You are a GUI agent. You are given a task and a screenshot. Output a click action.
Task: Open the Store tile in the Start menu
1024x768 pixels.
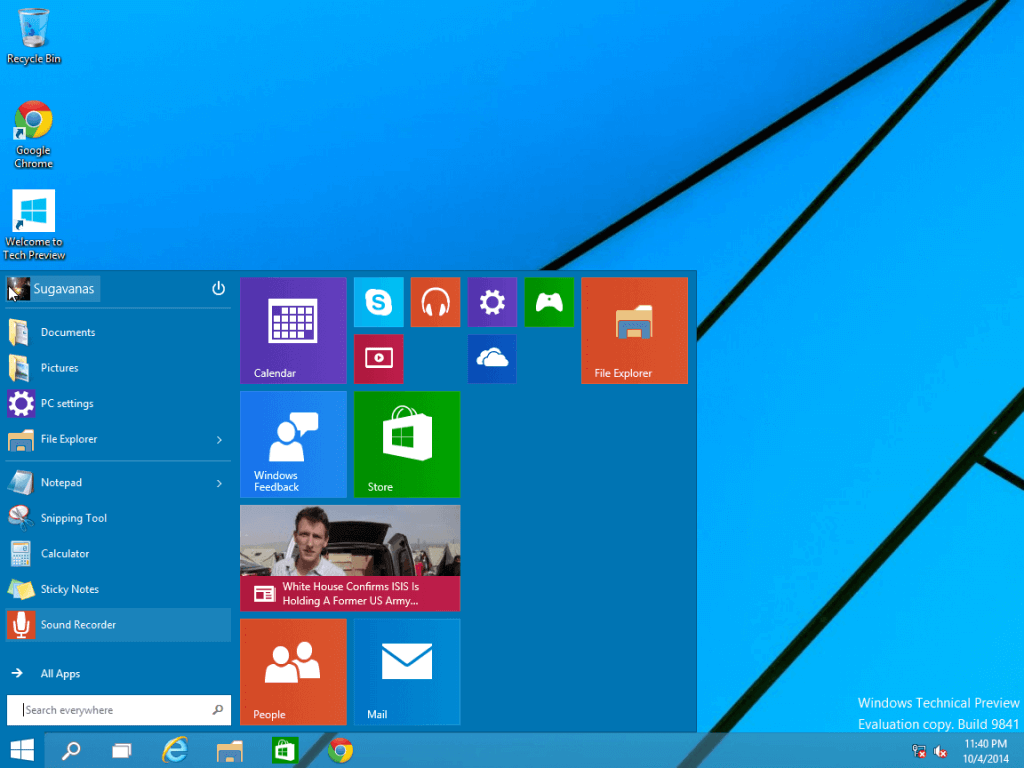pyautogui.click(x=407, y=444)
